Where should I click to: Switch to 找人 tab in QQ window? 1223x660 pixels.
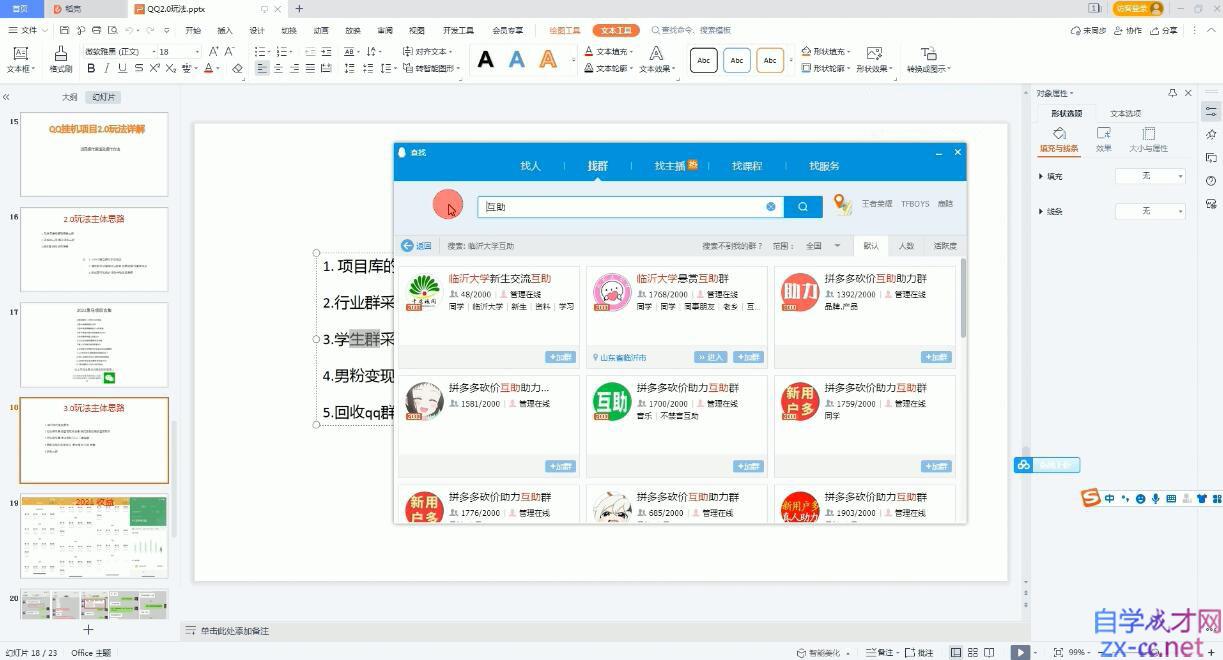tap(530, 166)
